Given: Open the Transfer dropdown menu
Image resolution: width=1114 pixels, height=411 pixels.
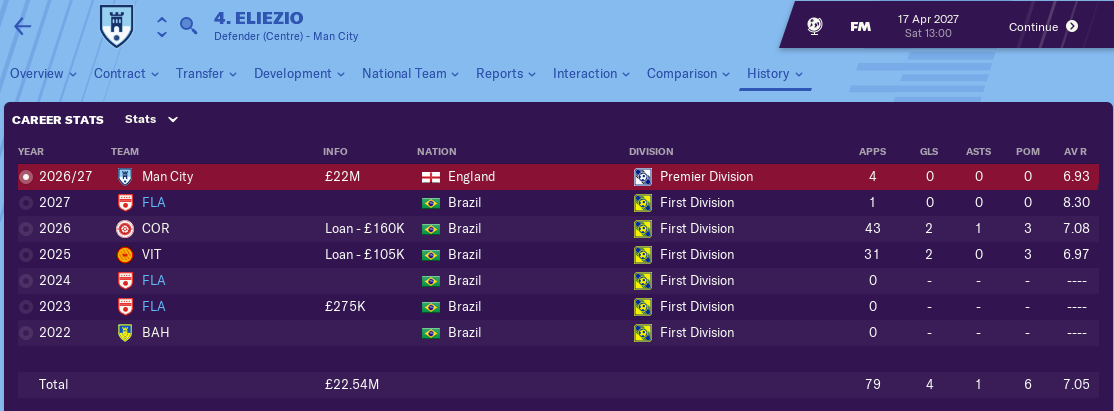Looking at the screenshot, I should tap(206, 74).
